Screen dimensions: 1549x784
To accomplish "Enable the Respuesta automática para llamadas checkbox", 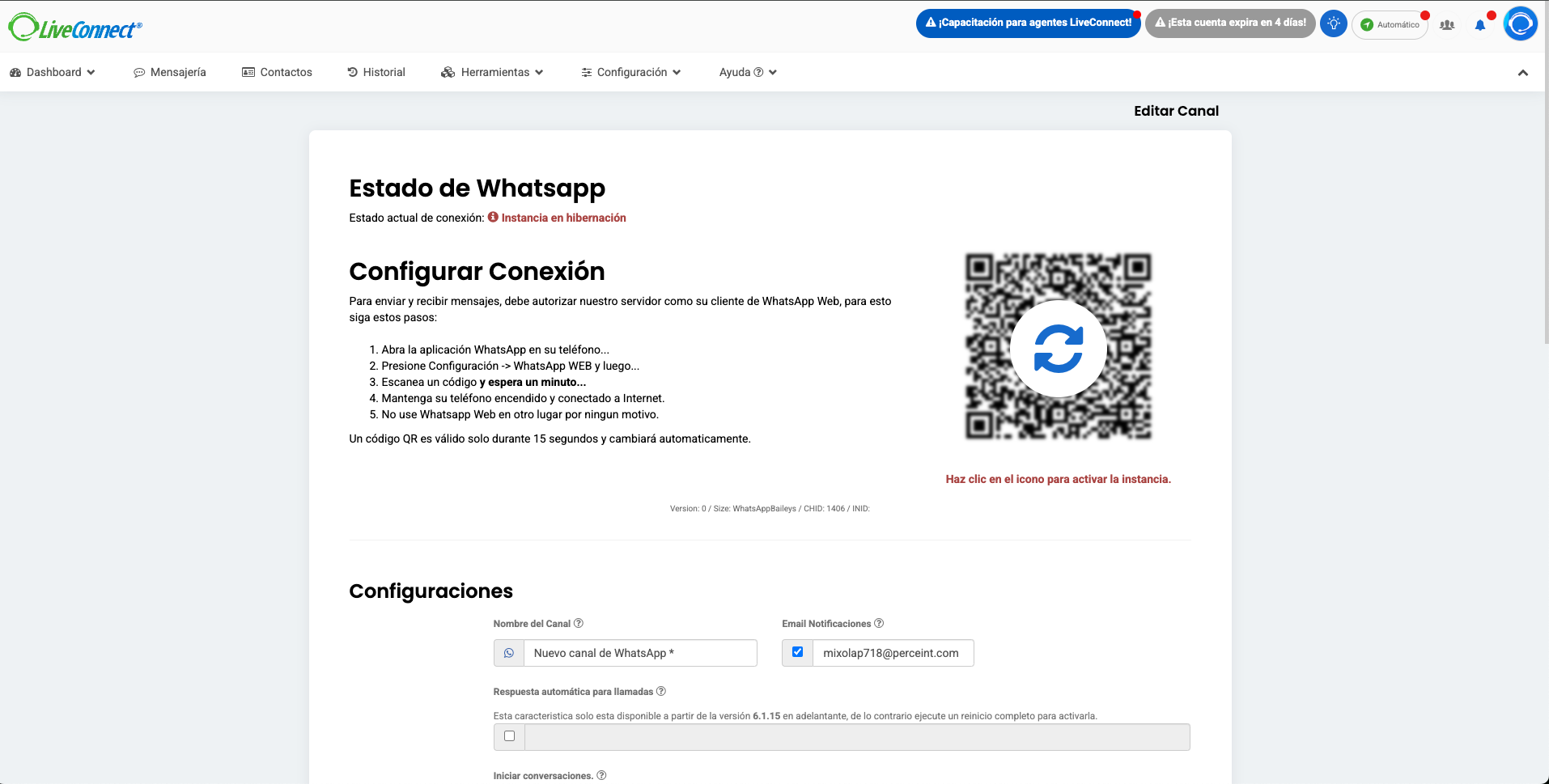I will point(509,736).
